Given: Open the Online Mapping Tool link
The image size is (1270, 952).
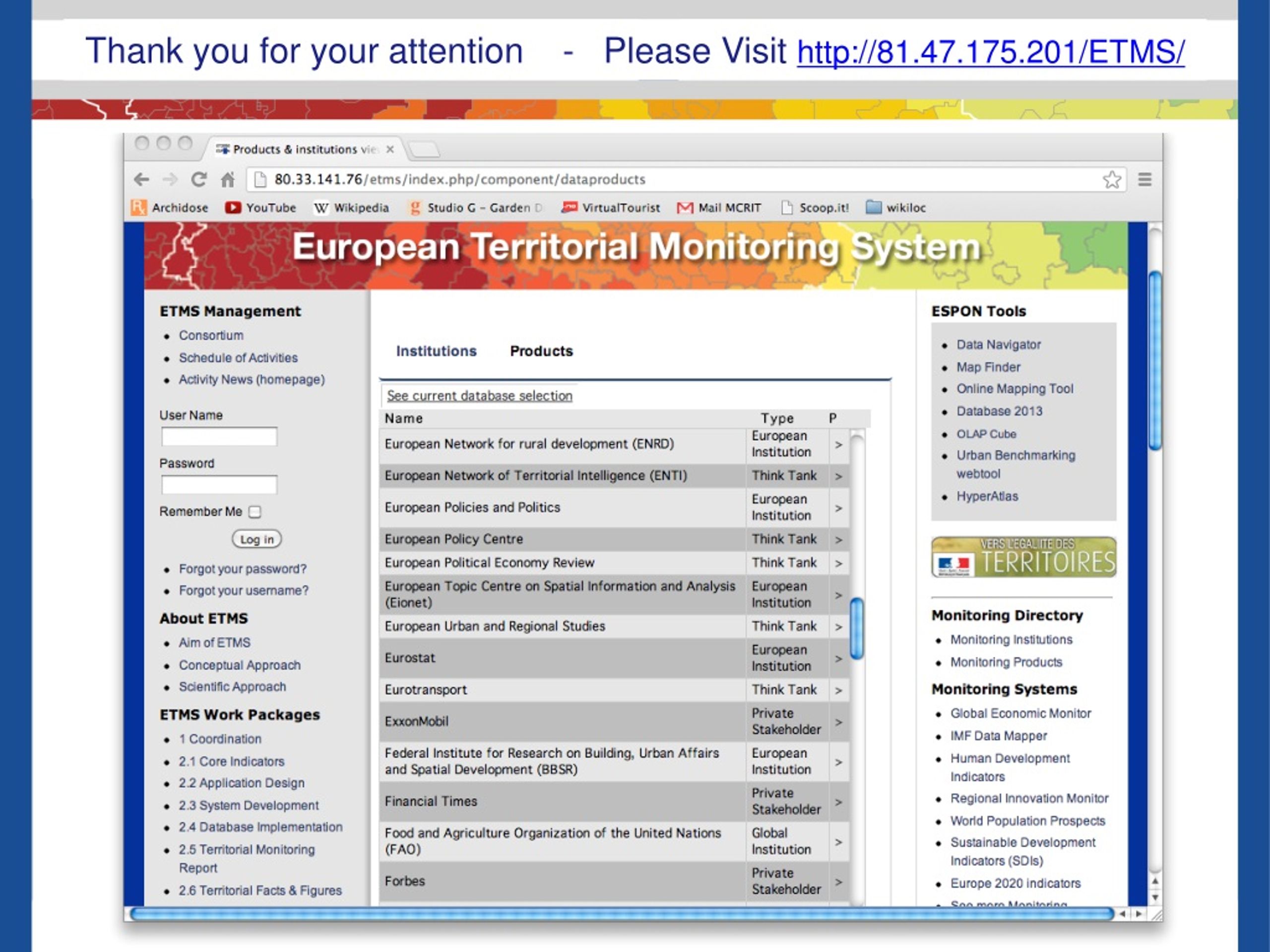Looking at the screenshot, I should [1015, 389].
